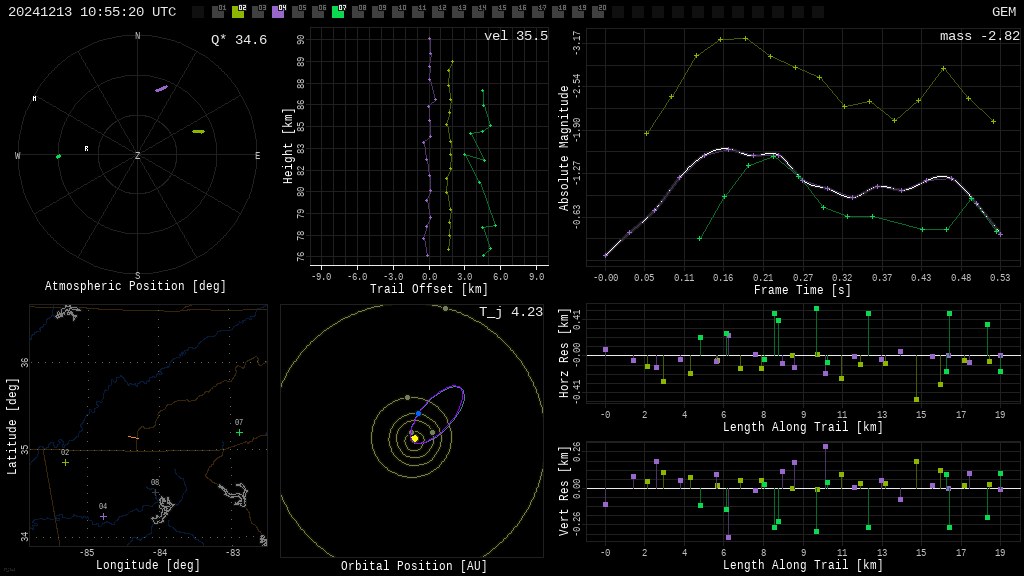Select yellow-green streak in atmospheric position plot
1024x576 pixels.
pos(198,131)
